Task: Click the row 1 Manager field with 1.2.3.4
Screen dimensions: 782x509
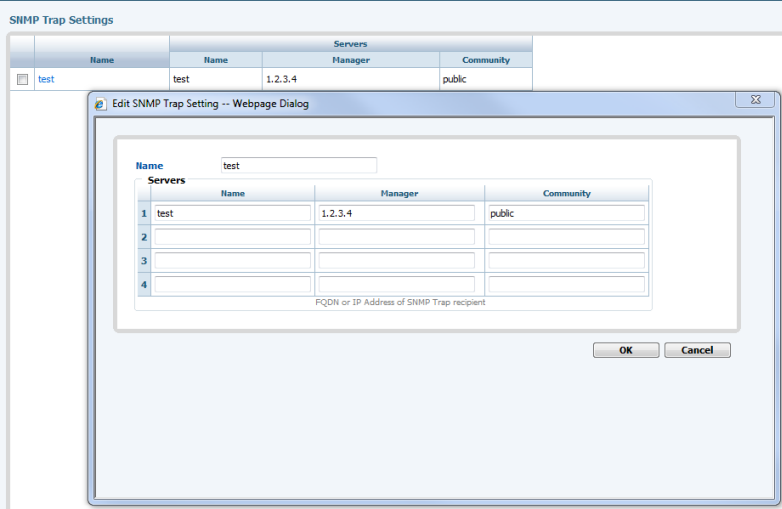Action: [396, 213]
